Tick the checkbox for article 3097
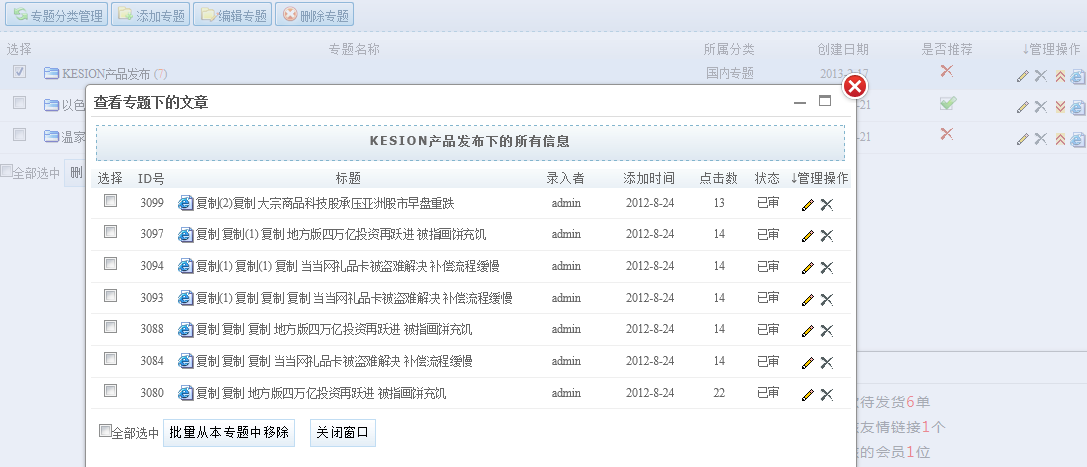The height and width of the screenshot is (467, 1087). point(110,231)
